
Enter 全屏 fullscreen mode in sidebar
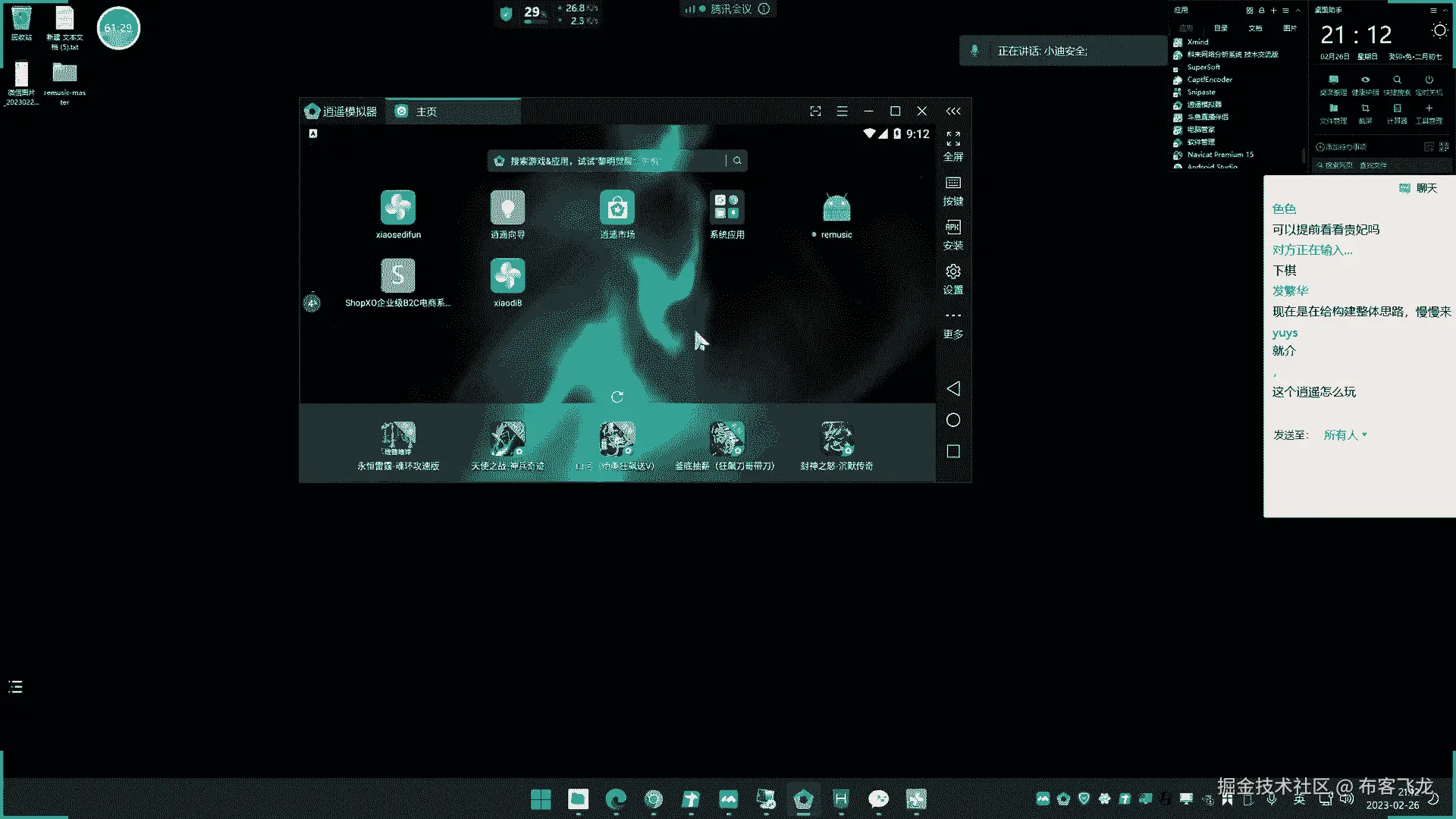tap(952, 140)
